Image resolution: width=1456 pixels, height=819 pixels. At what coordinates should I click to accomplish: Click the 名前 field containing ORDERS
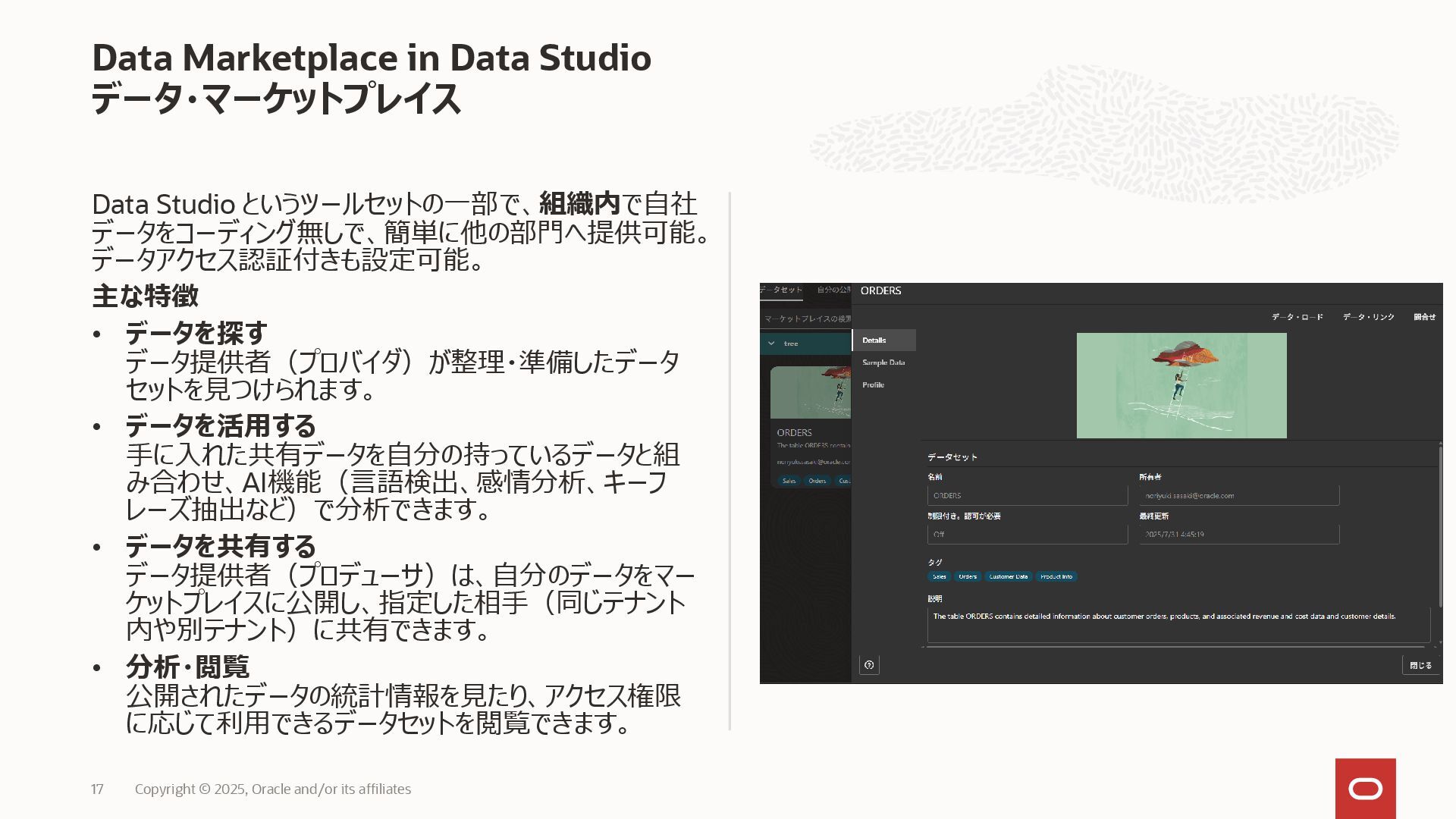click(1027, 496)
